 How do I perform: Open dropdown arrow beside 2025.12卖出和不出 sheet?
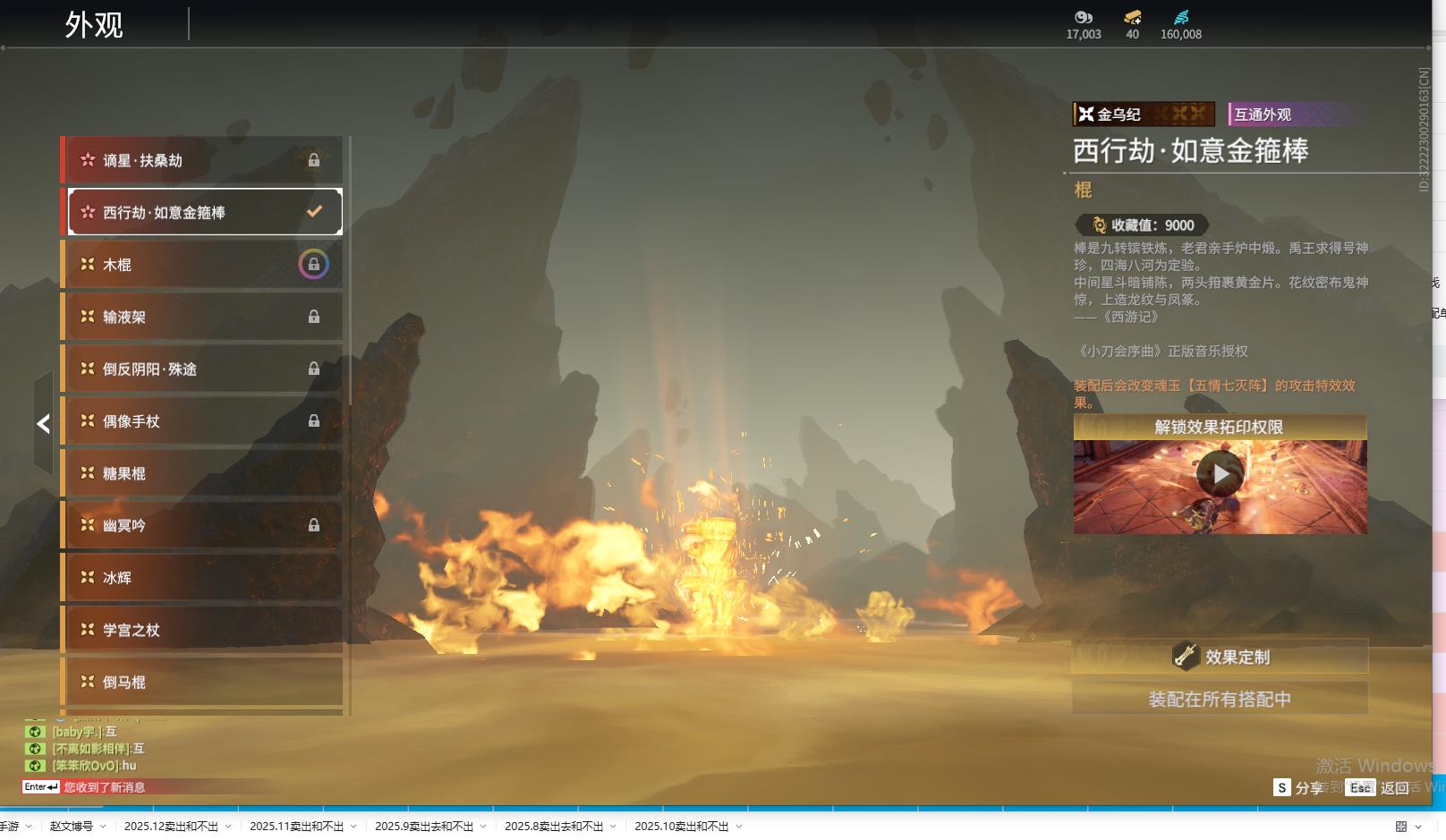228,827
